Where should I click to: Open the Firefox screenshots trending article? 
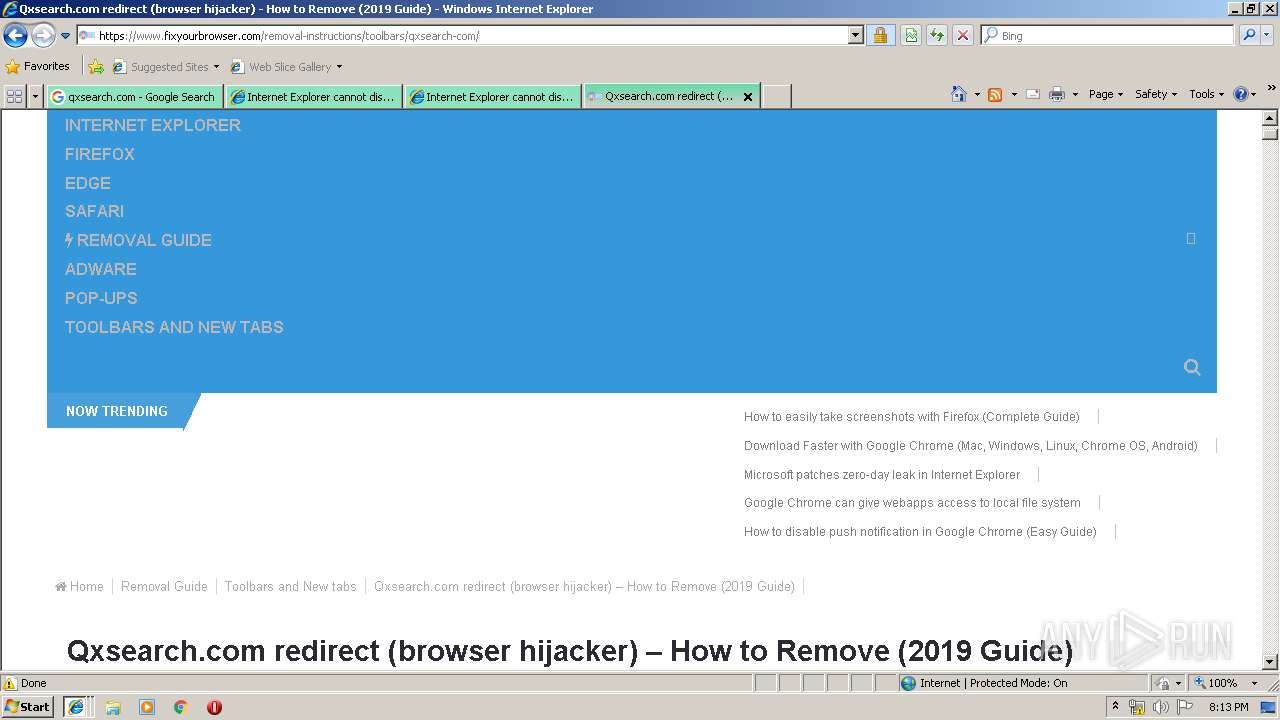(912, 417)
